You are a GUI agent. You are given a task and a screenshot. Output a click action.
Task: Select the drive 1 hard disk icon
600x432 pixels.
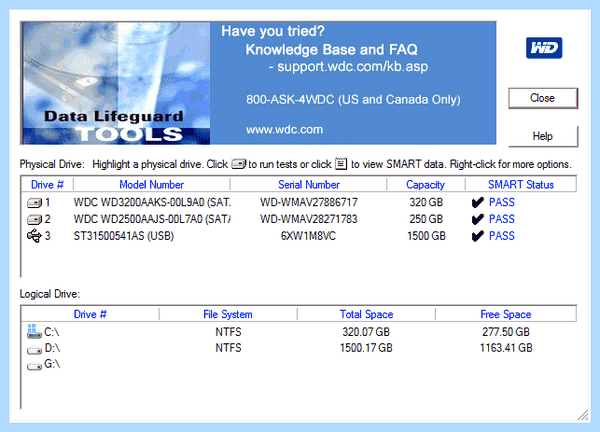point(34,202)
